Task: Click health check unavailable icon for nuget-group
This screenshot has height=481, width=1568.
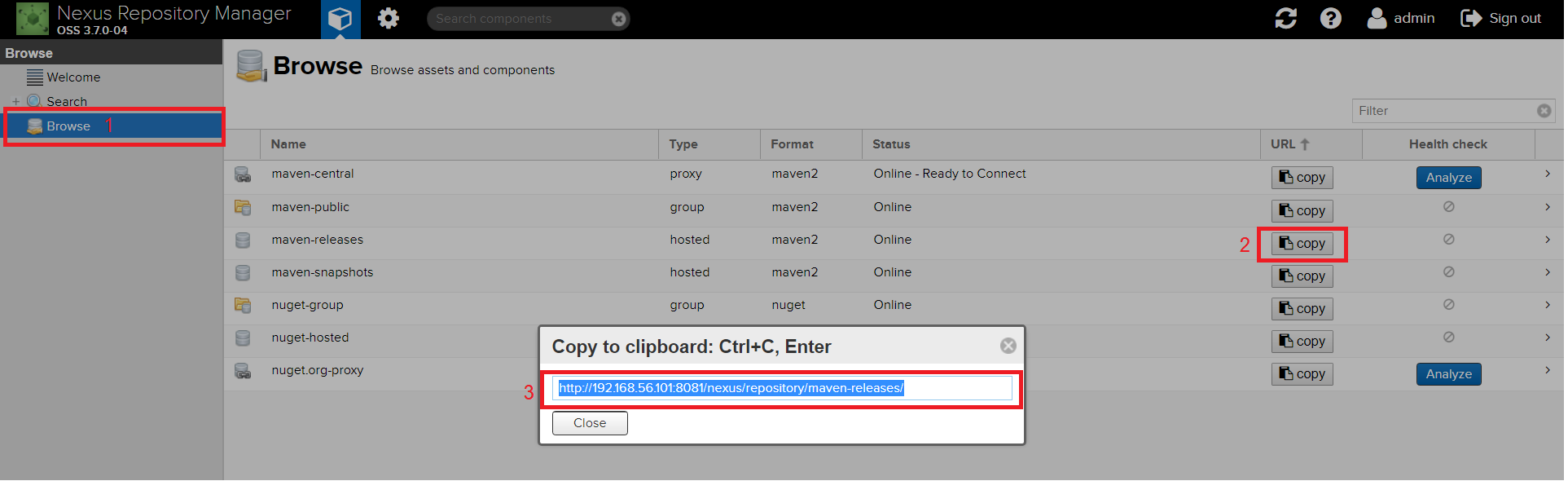Action: pyautogui.click(x=1448, y=305)
